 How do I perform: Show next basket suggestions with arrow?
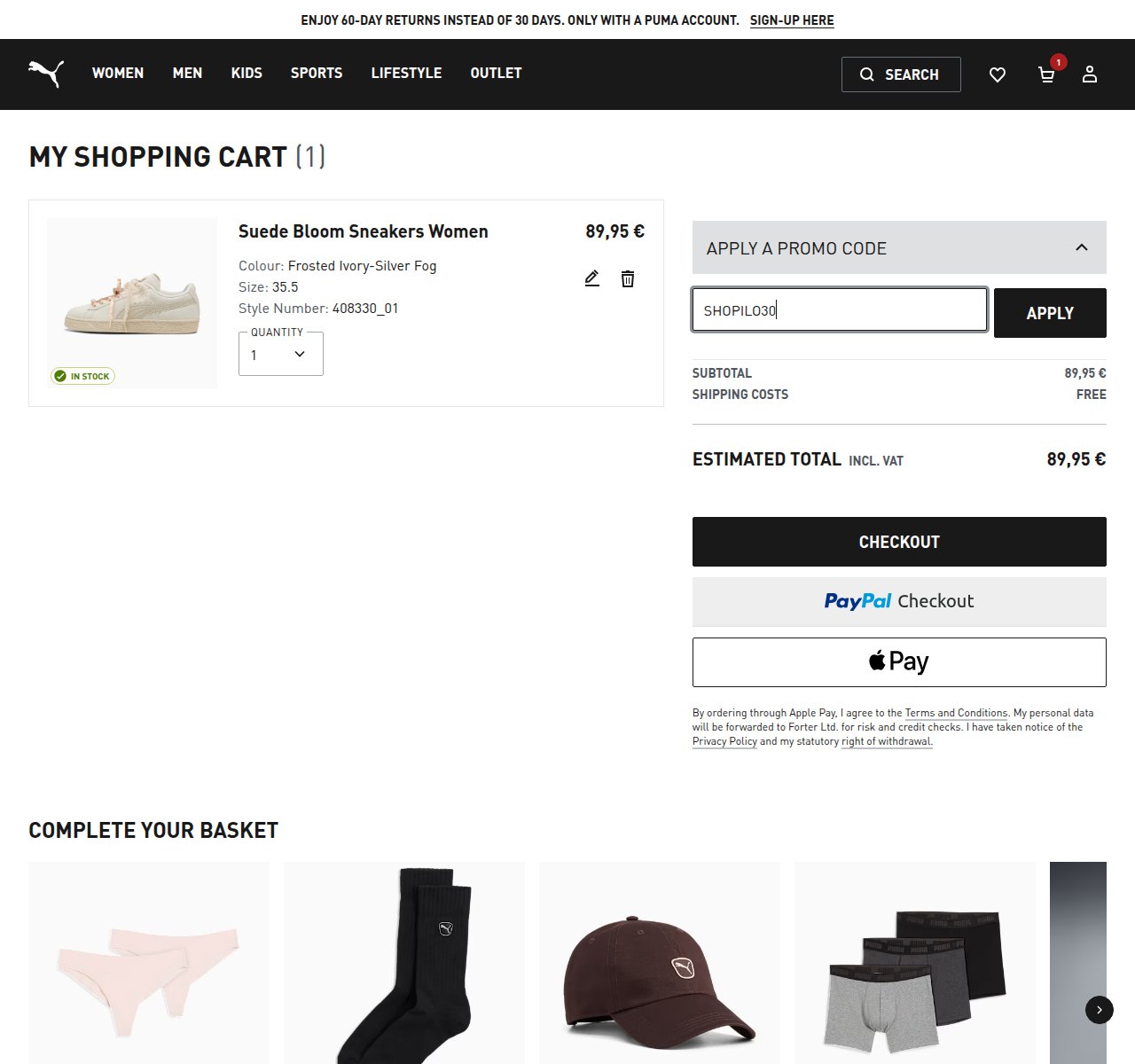click(1100, 1010)
